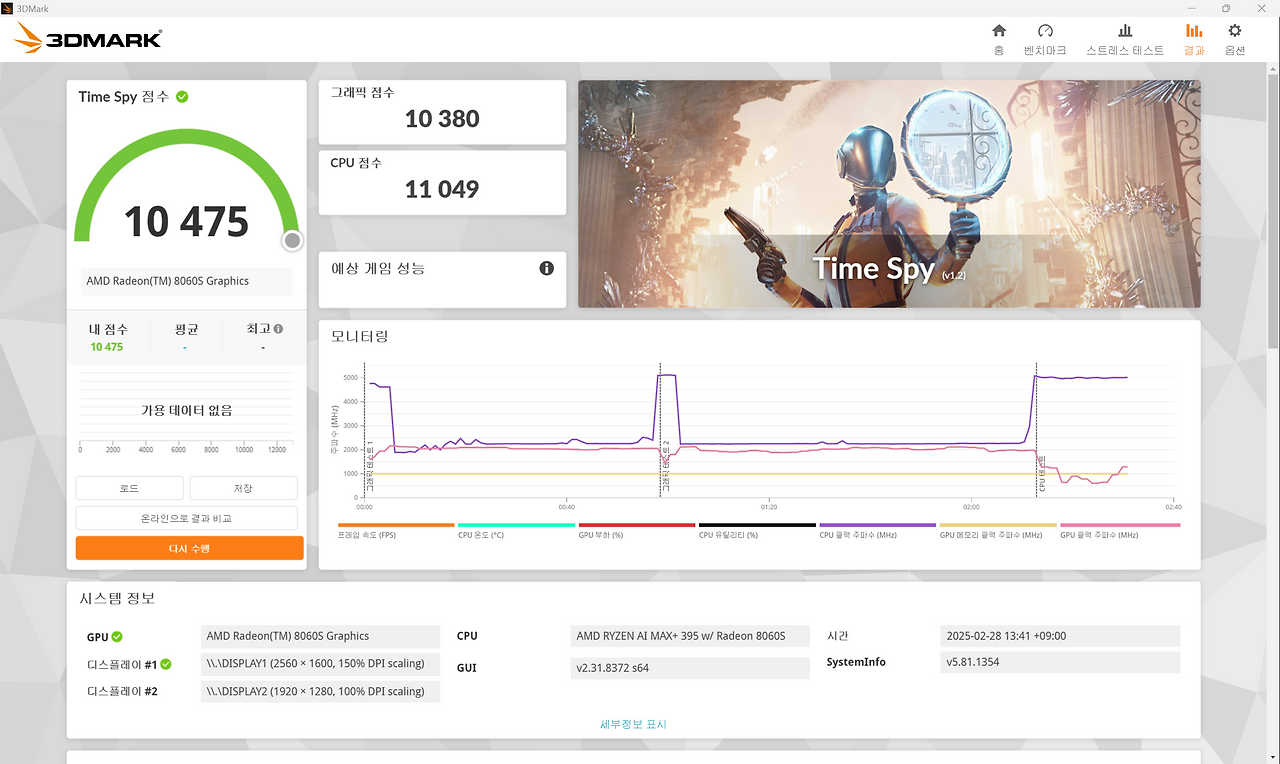Click the DISPLAY2 1920 × 1280 value
Image resolution: width=1280 pixels, height=764 pixels.
320,692
